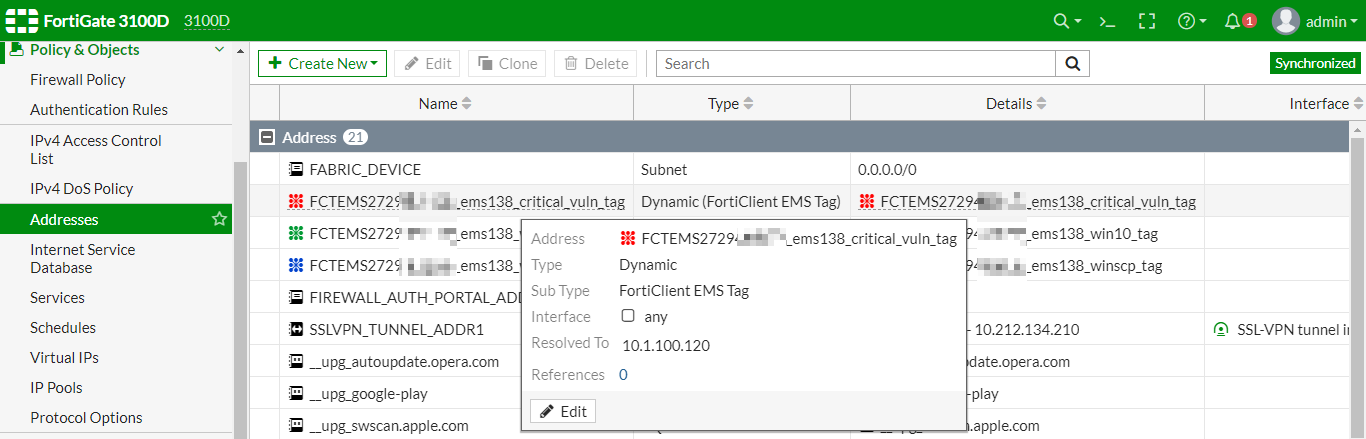Click the FortiGate logo icon
1366x439 pixels.
click(20, 20)
